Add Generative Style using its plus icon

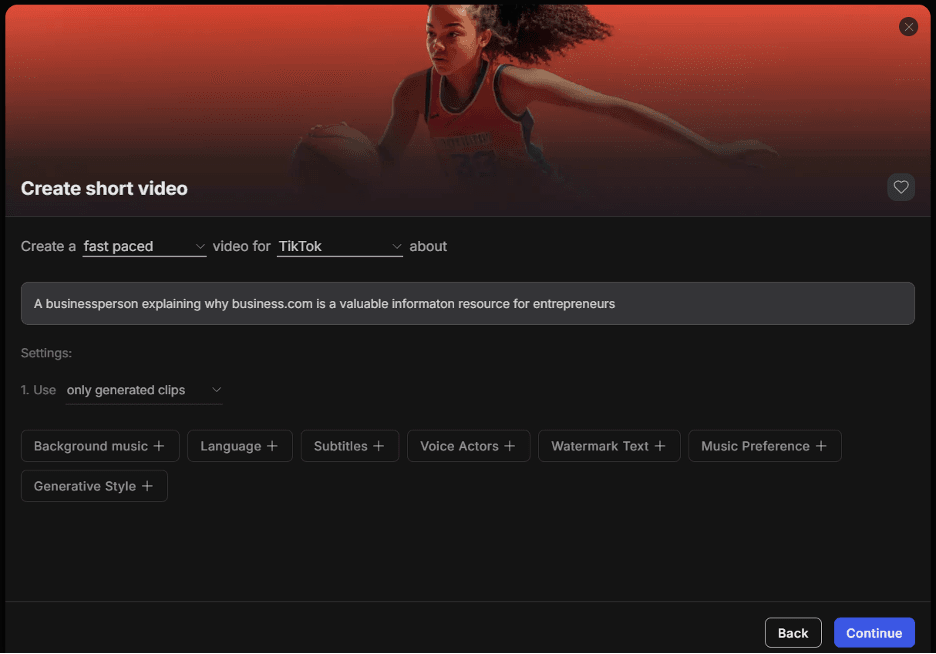click(x=147, y=486)
